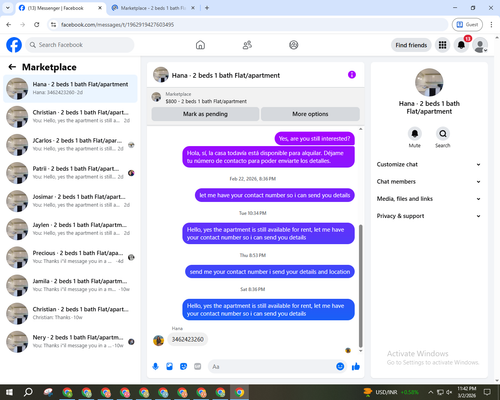Open the notifications bell with badge
This screenshot has height=400, width=500.
(461, 45)
